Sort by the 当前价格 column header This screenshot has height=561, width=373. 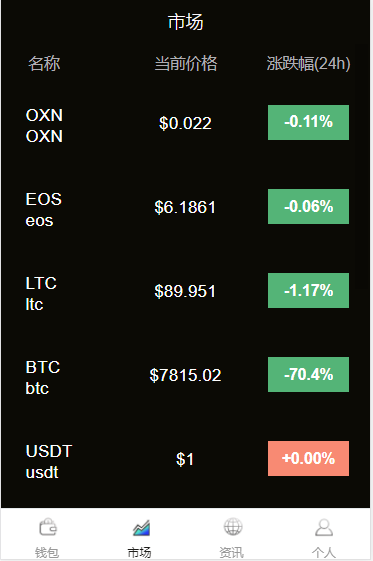pyautogui.click(x=186, y=64)
